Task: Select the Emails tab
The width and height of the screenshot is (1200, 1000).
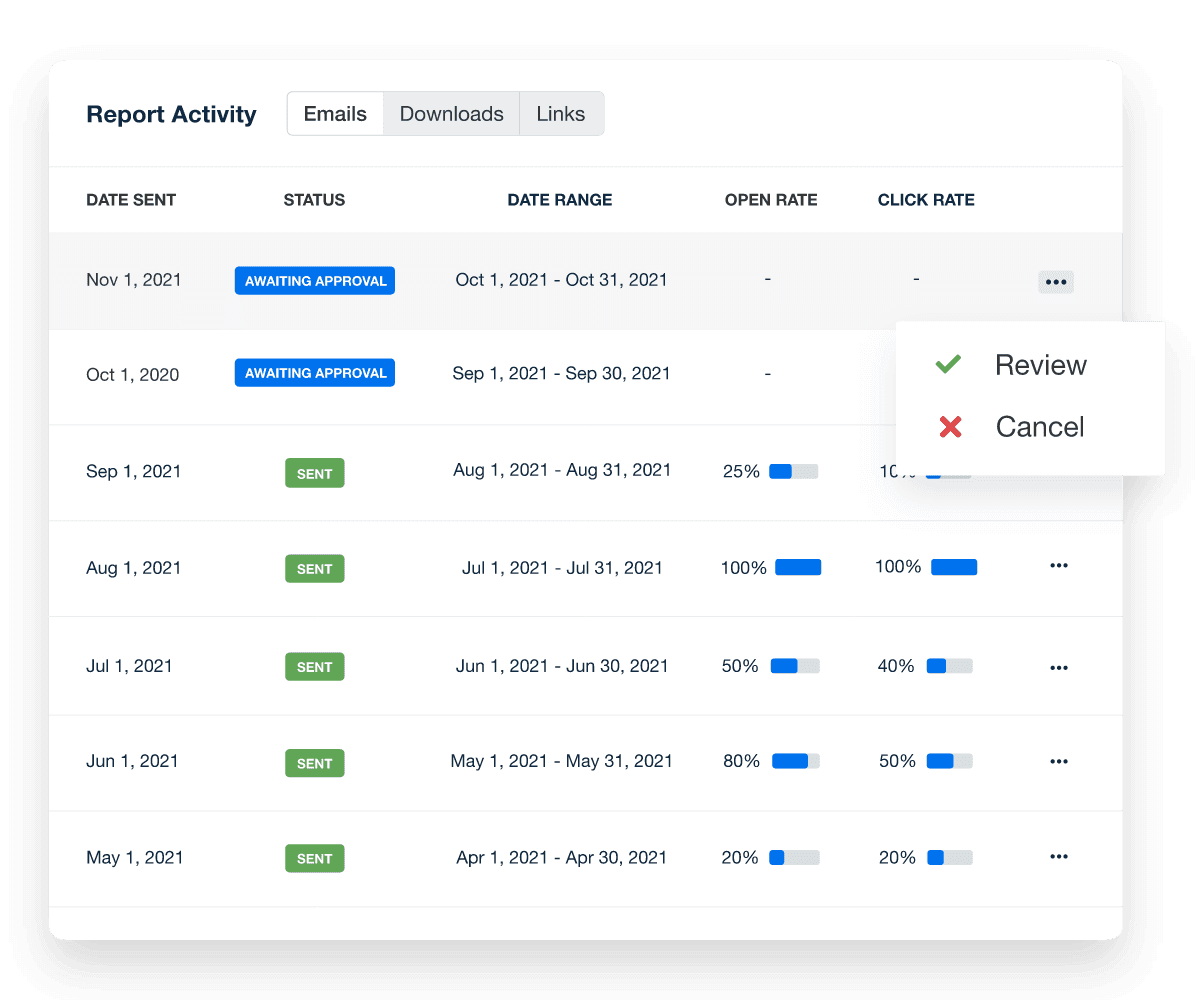Action: [x=335, y=113]
